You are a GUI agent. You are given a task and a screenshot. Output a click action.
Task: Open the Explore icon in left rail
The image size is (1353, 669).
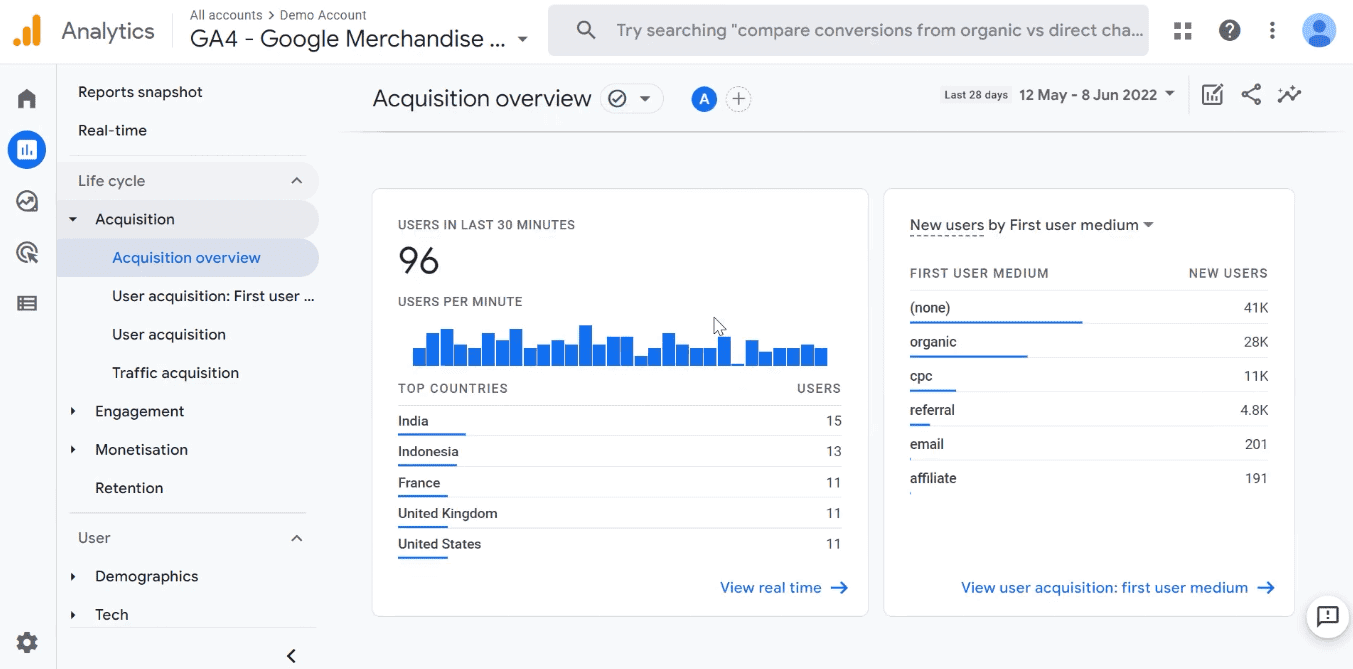click(x=27, y=201)
